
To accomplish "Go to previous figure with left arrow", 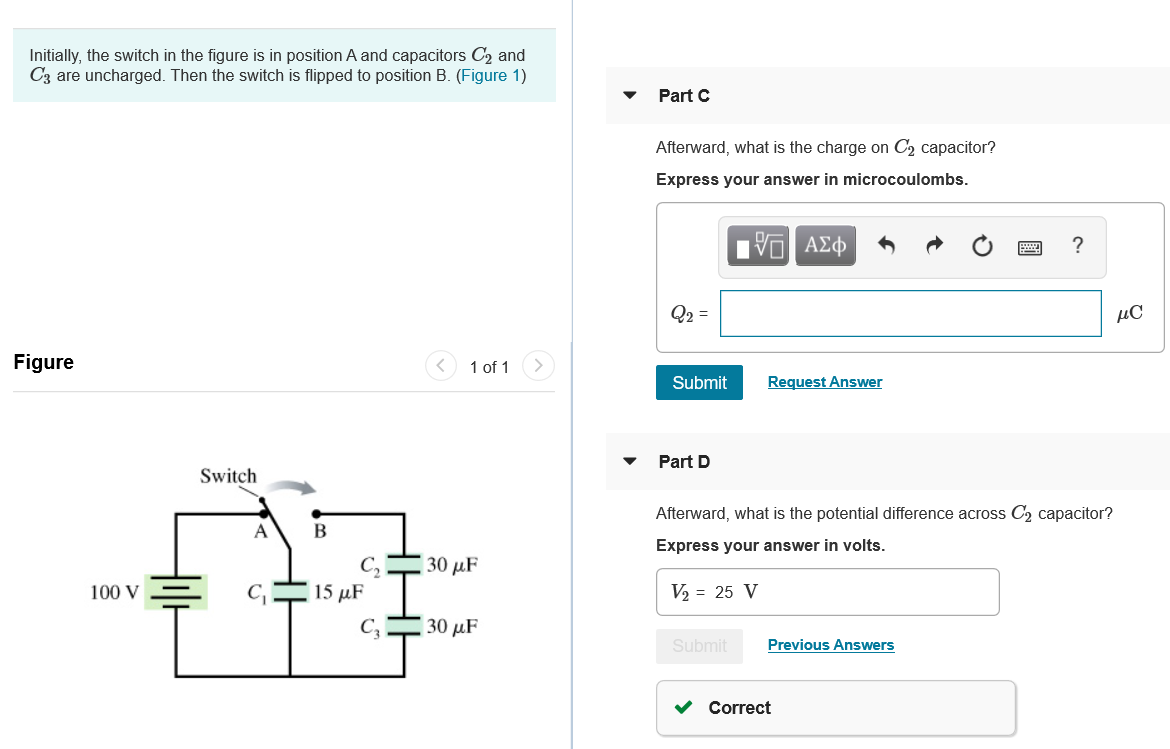I will click(x=440, y=366).
